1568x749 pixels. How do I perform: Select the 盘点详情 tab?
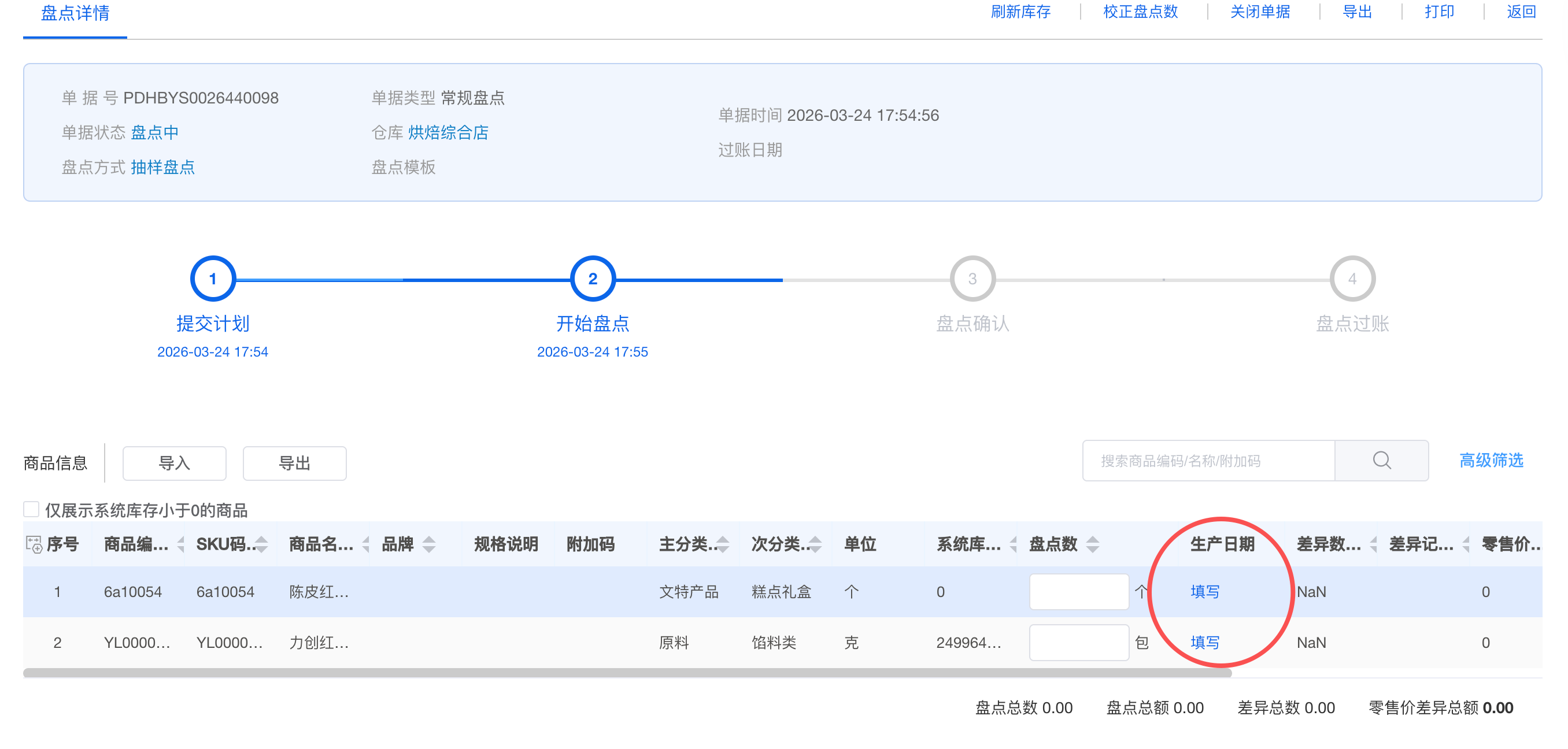[75, 13]
